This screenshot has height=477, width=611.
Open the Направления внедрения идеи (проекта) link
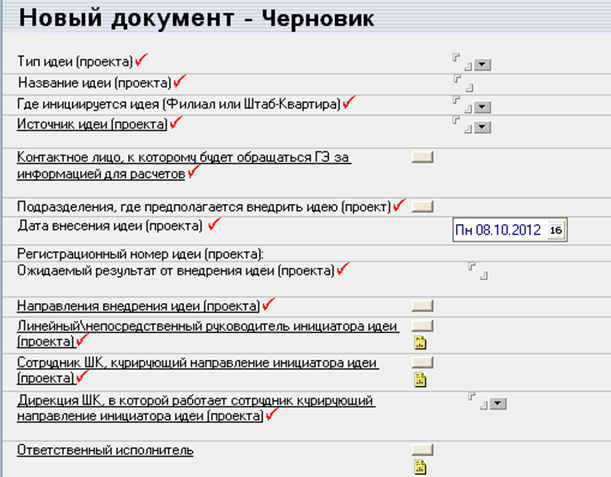tap(138, 306)
